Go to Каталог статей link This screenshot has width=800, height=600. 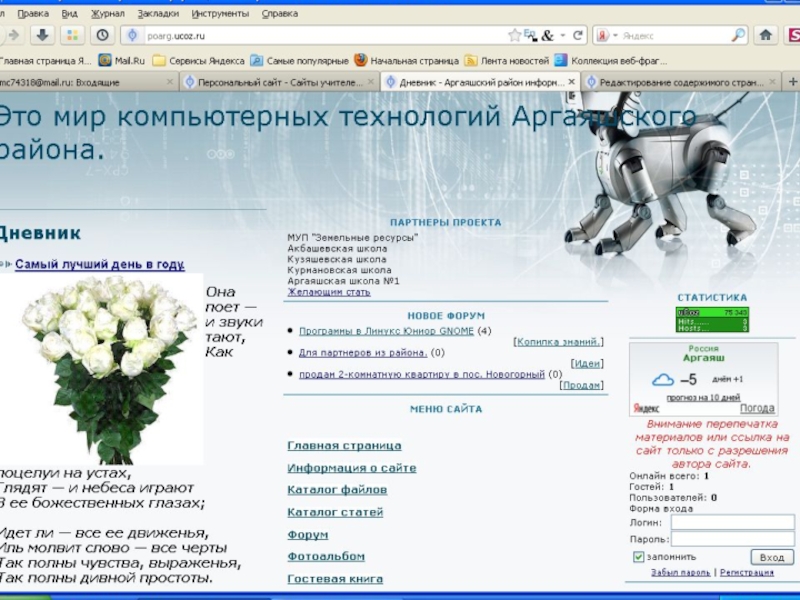coord(335,512)
